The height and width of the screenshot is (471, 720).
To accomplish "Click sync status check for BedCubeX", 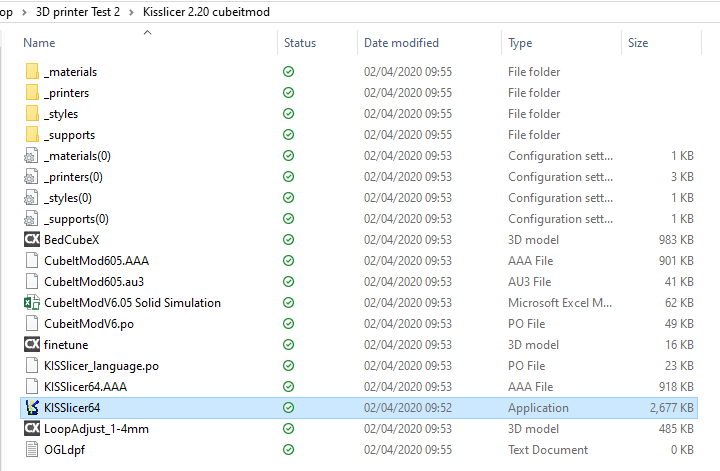I will point(288,240).
